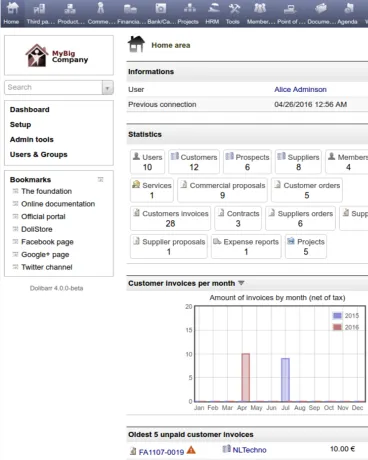The width and height of the screenshot is (368, 460).
Task: Open DoliStore bookmark
Action: point(37,229)
